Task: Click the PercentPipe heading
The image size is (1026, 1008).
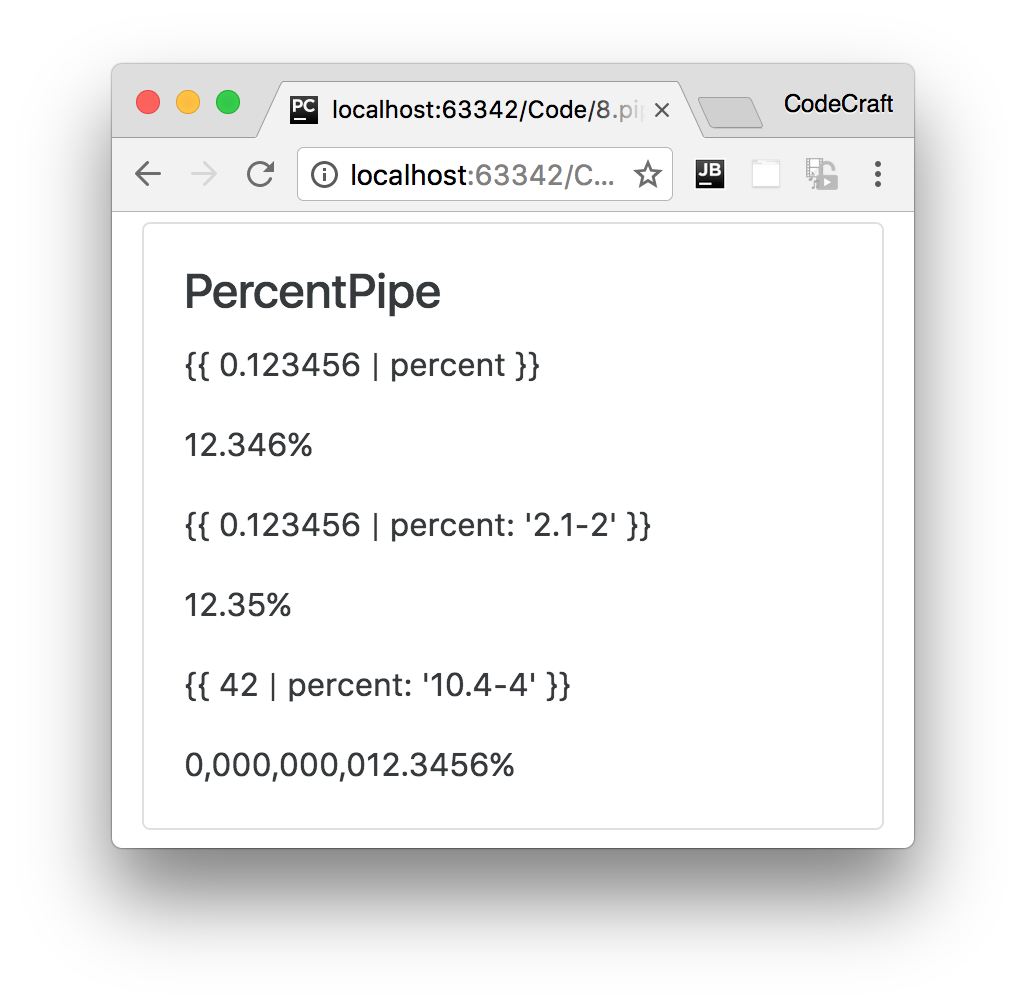Action: point(313,291)
